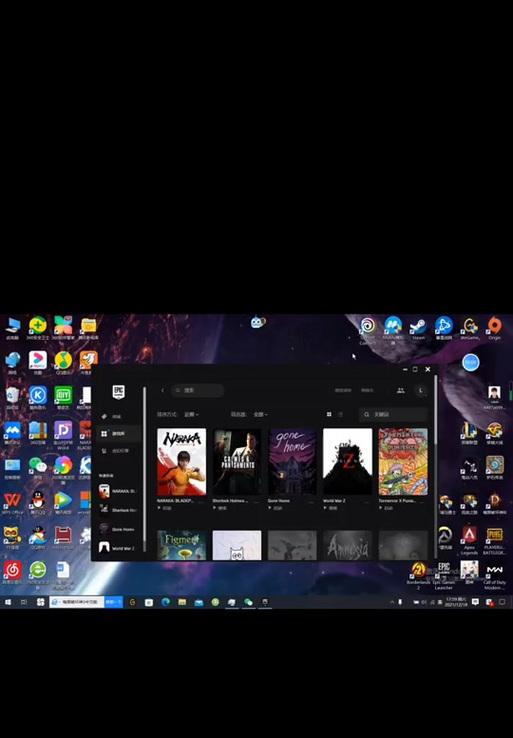The height and width of the screenshot is (738, 513).
Task: Open the Gone Home game cover
Action: tap(292, 461)
